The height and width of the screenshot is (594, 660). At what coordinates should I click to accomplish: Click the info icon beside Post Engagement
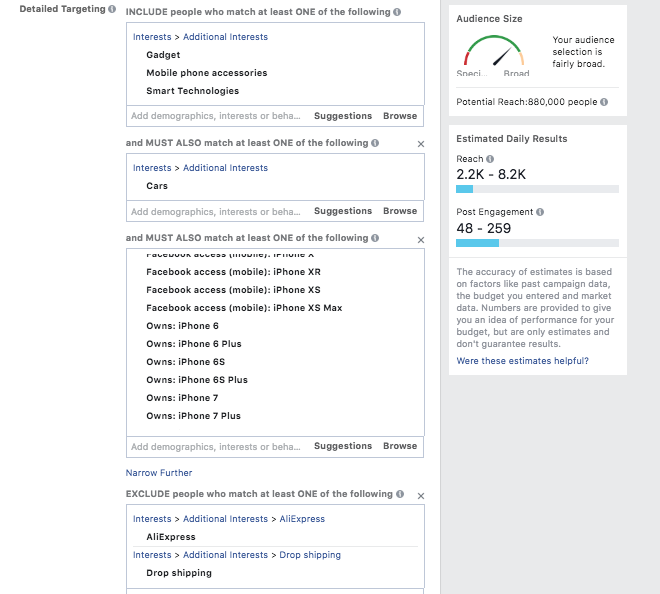pos(540,212)
